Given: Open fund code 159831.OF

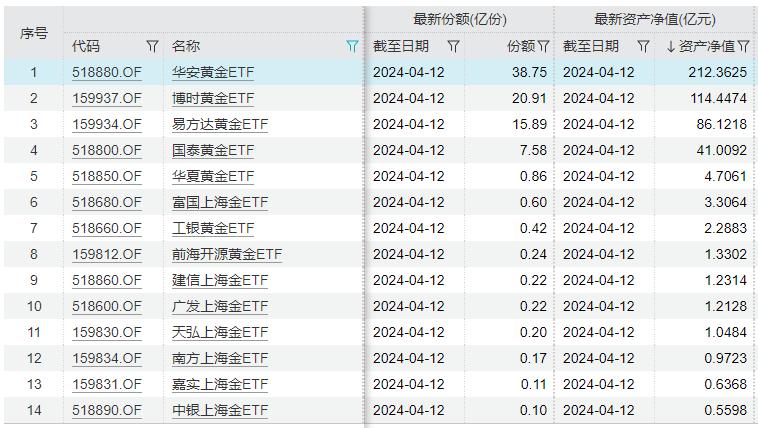Looking at the screenshot, I should 107,384.
